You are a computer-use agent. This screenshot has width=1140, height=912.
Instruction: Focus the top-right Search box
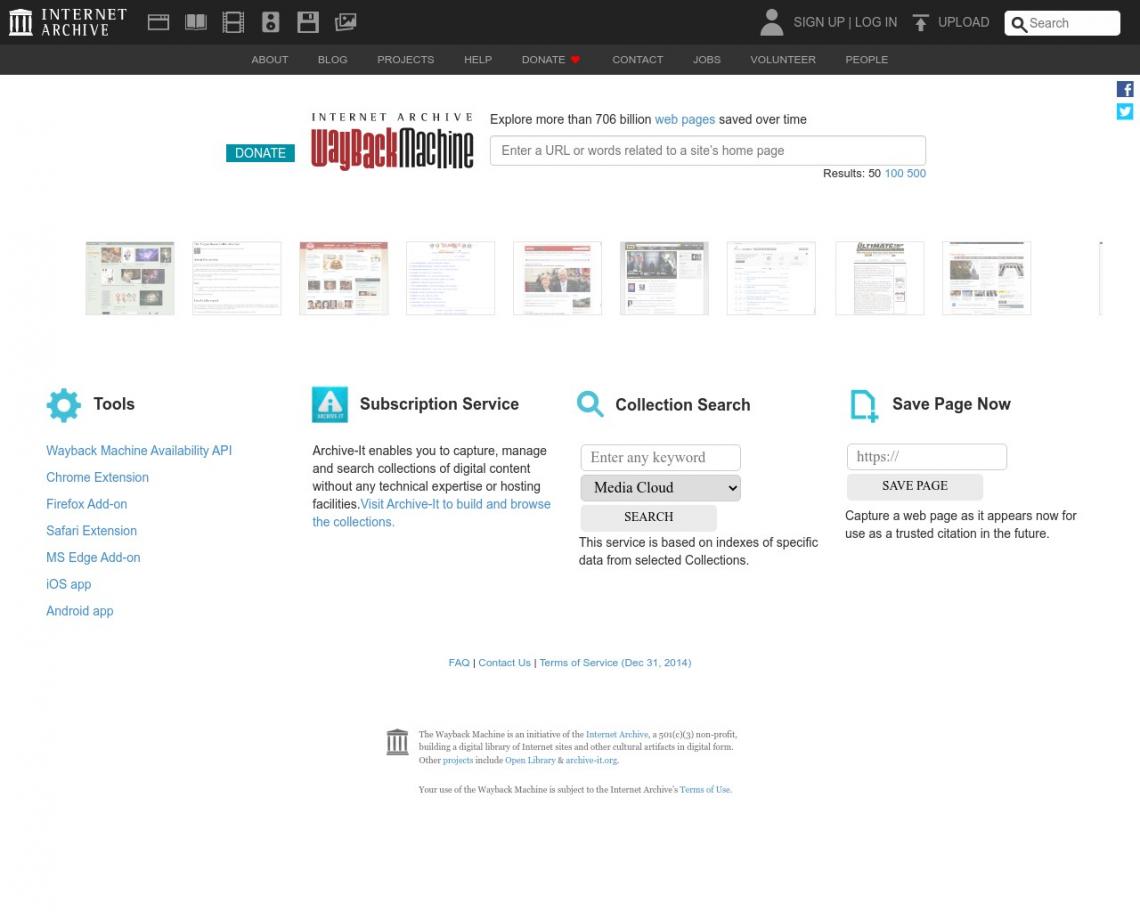pos(1062,23)
